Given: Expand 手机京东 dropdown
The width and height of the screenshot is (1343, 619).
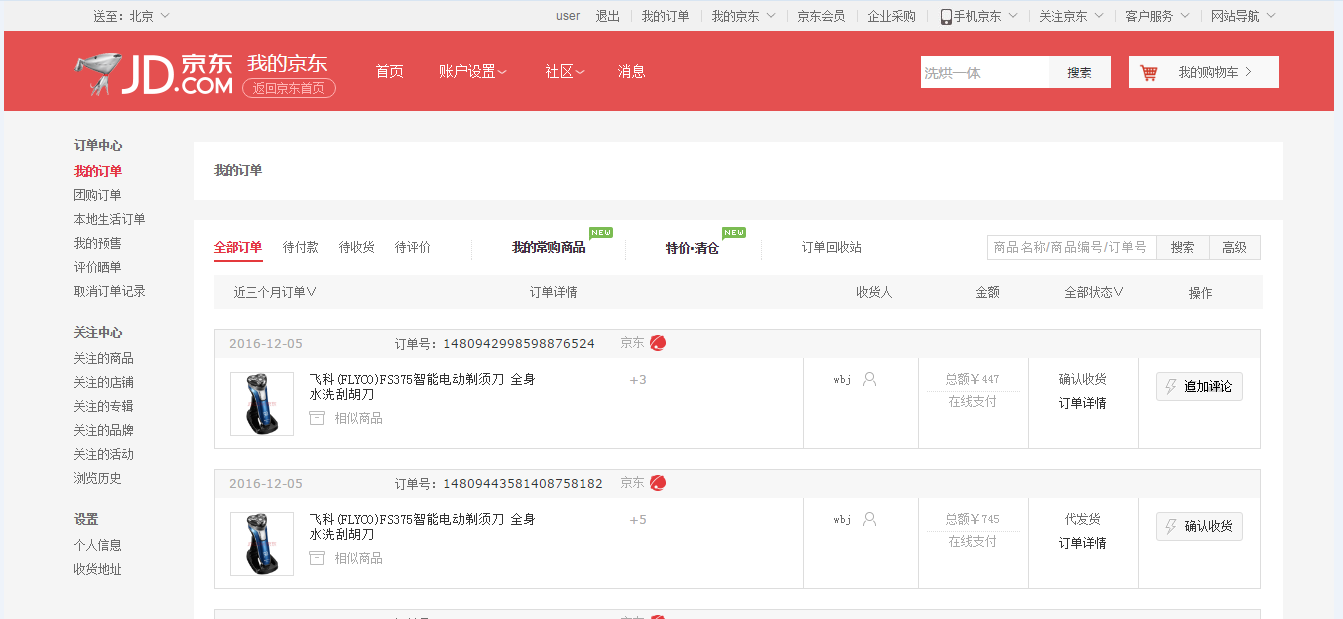Looking at the screenshot, I should [x=979, y=16].
